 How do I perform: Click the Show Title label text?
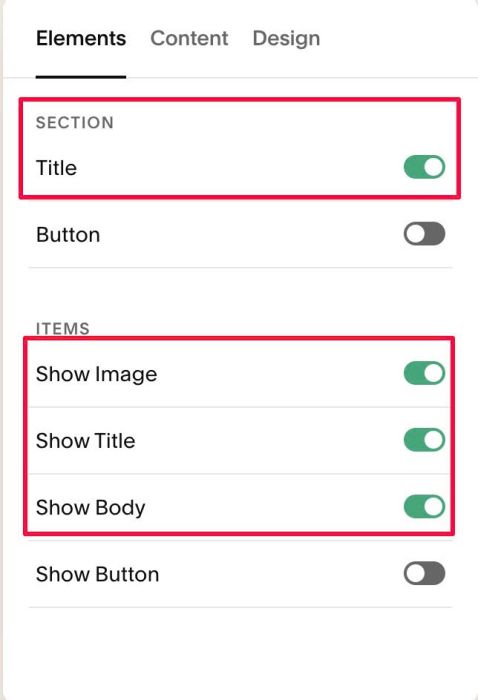click(85, 441)
